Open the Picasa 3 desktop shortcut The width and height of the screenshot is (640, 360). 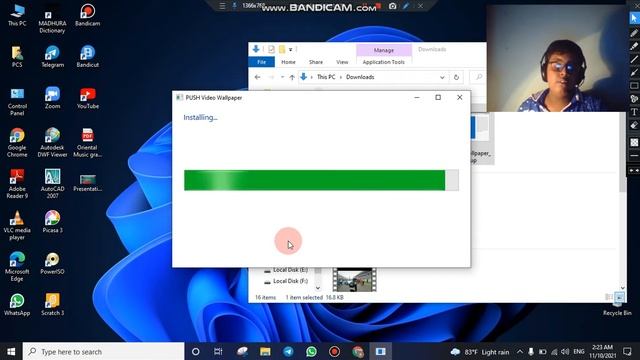tap(52, 222)
